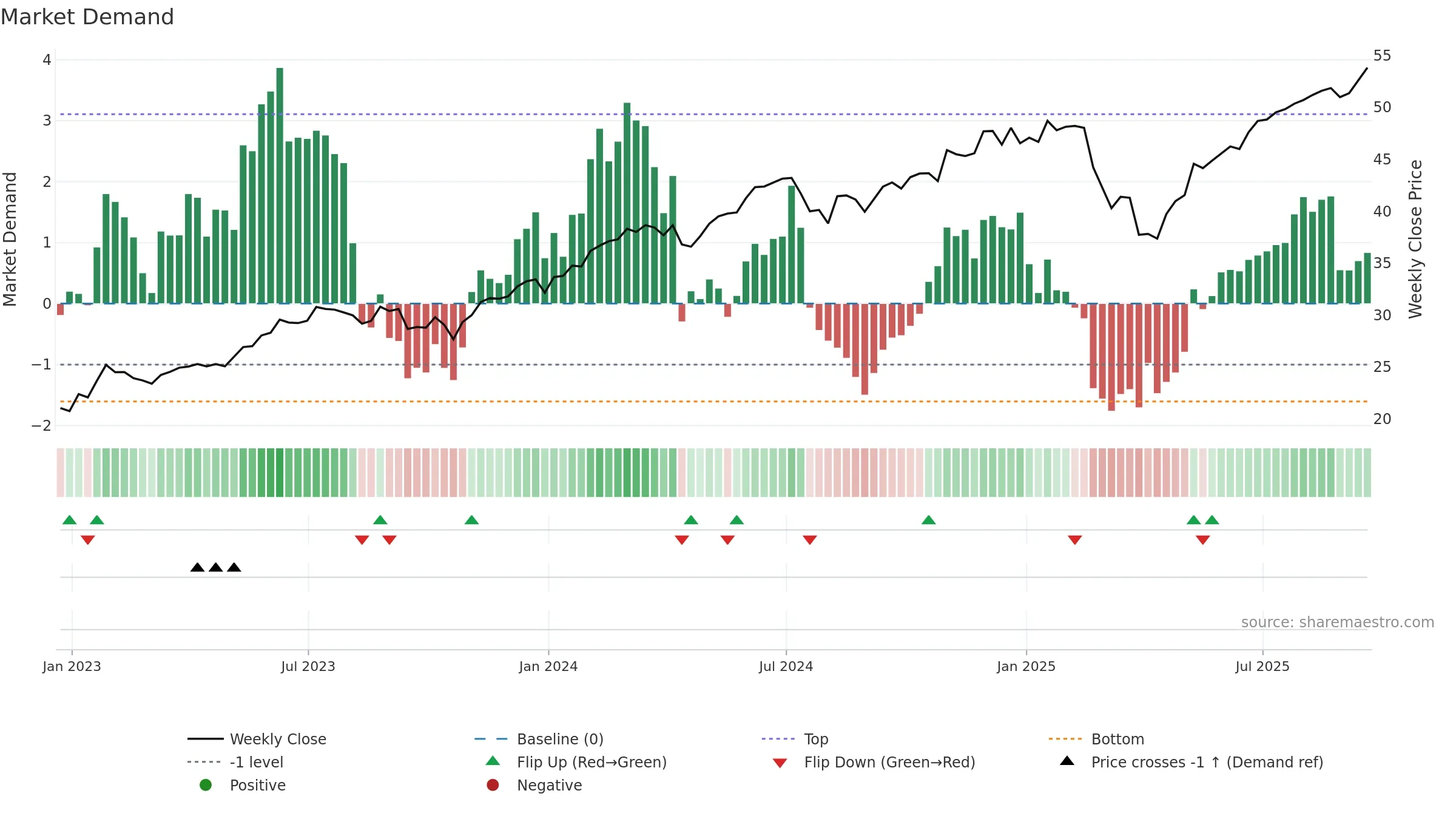Viewport: 1456px width, 819px height.
Task: Click the red flip-down marker just after Jan 2025
Action: [1074, 540]
